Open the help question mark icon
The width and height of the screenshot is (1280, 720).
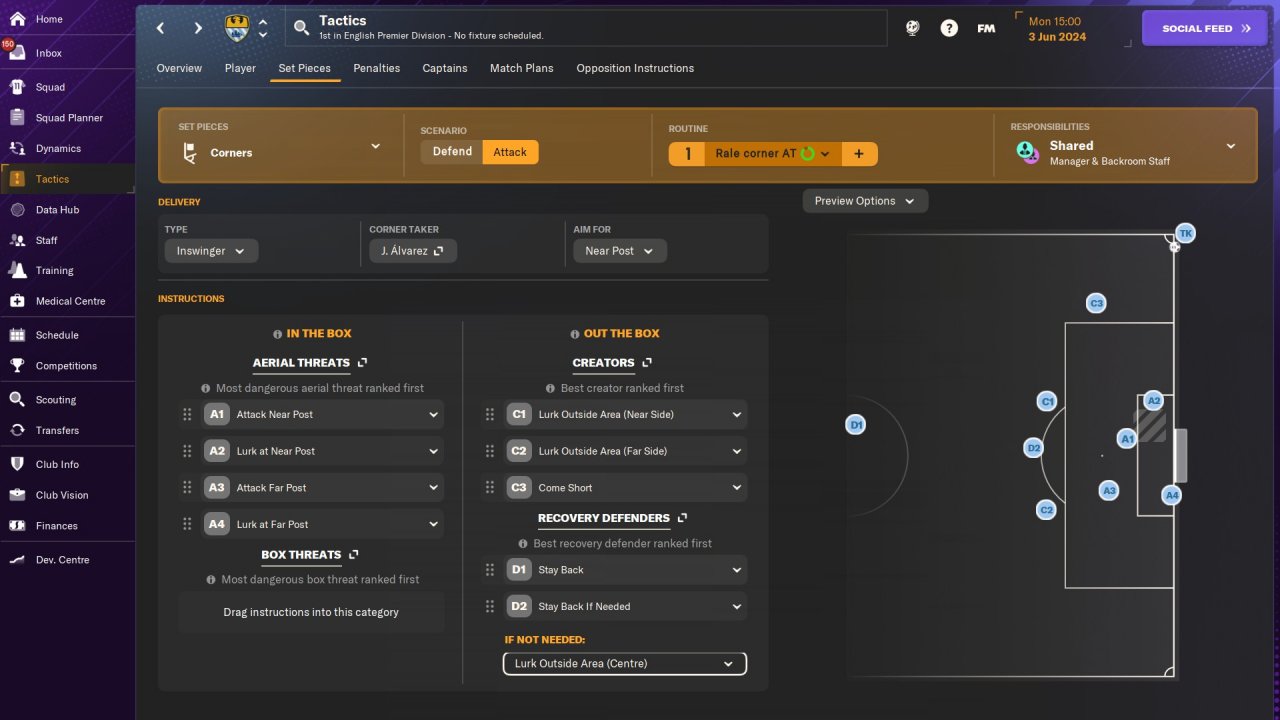[949, 28]
